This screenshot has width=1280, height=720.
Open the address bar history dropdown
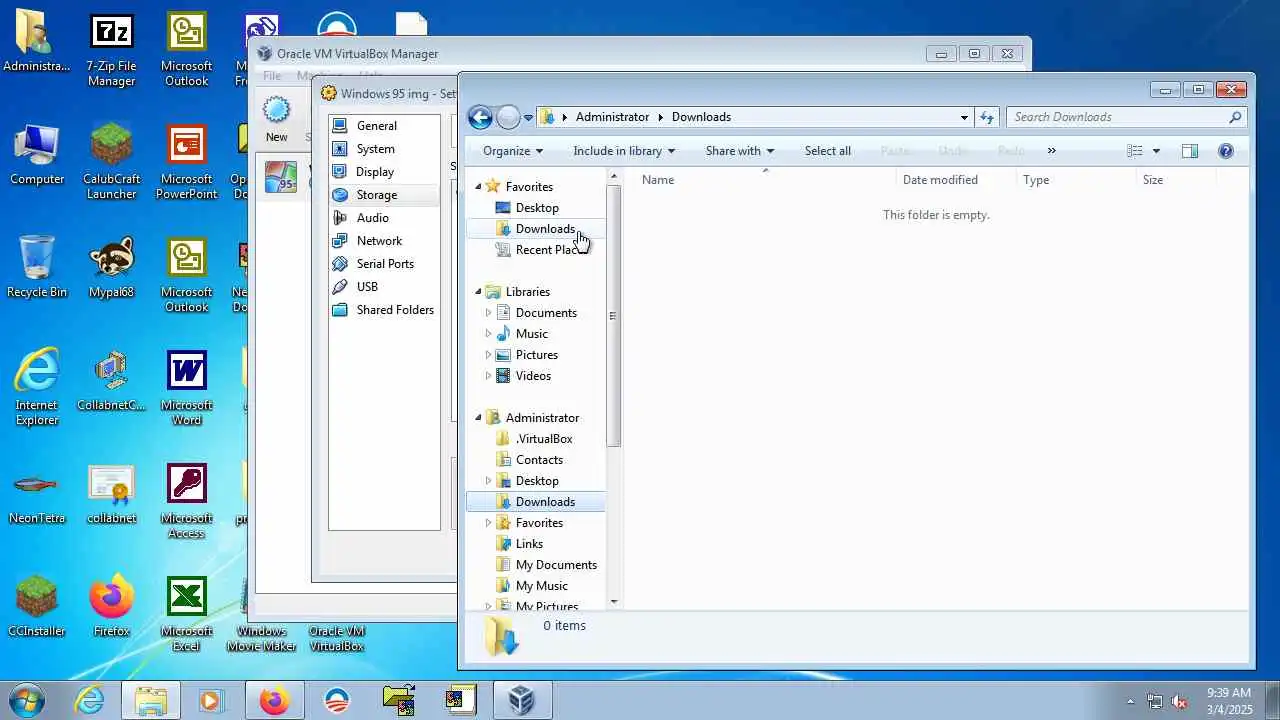coord(964,117)
